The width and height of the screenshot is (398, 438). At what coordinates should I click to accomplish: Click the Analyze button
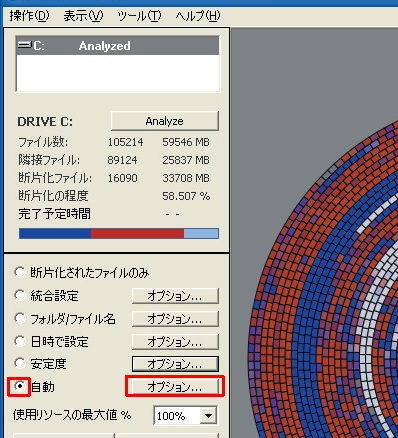(x=165, y=121)
